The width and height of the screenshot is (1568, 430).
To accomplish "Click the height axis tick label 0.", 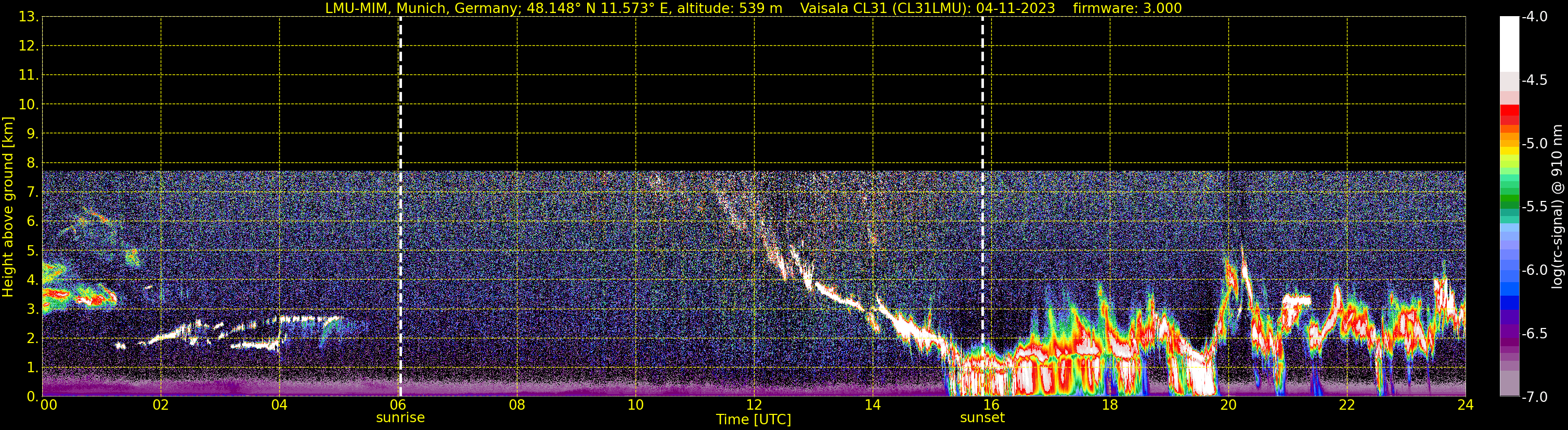I will pos(32,397).
